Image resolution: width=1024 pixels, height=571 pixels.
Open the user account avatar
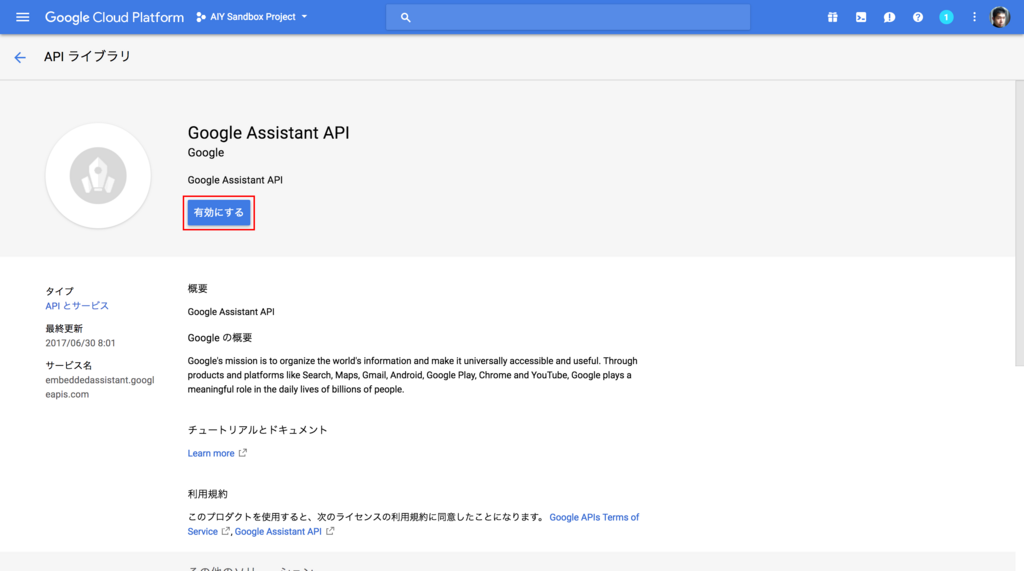(1000, 17)
